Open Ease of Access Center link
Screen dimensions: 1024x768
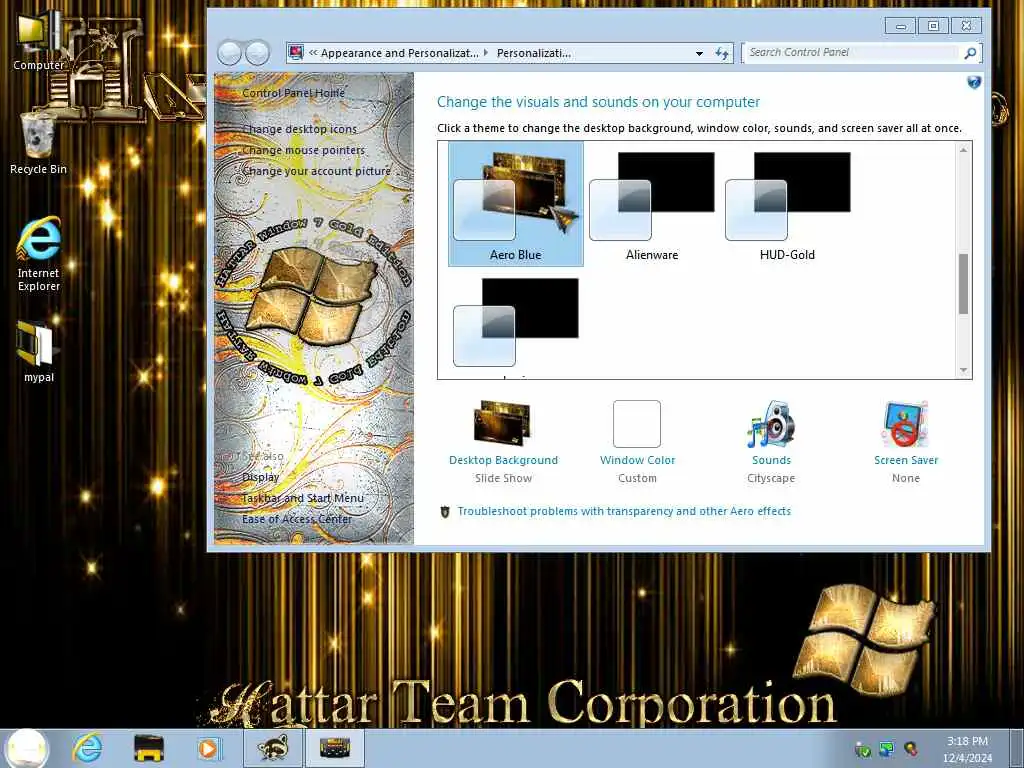pos(296,519)
